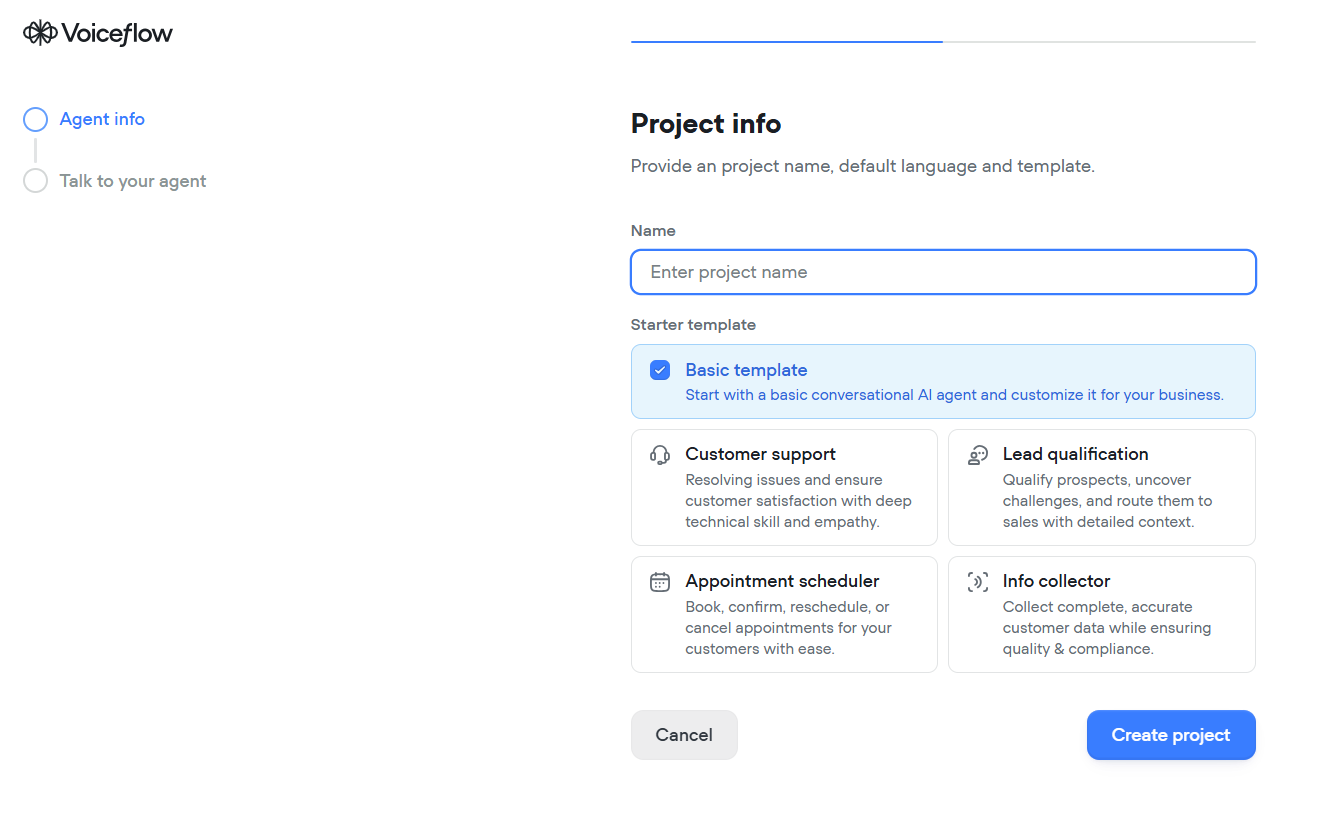Screen dimensions: 1334x839
Task: Select the Basic template card
Action: 943,381
